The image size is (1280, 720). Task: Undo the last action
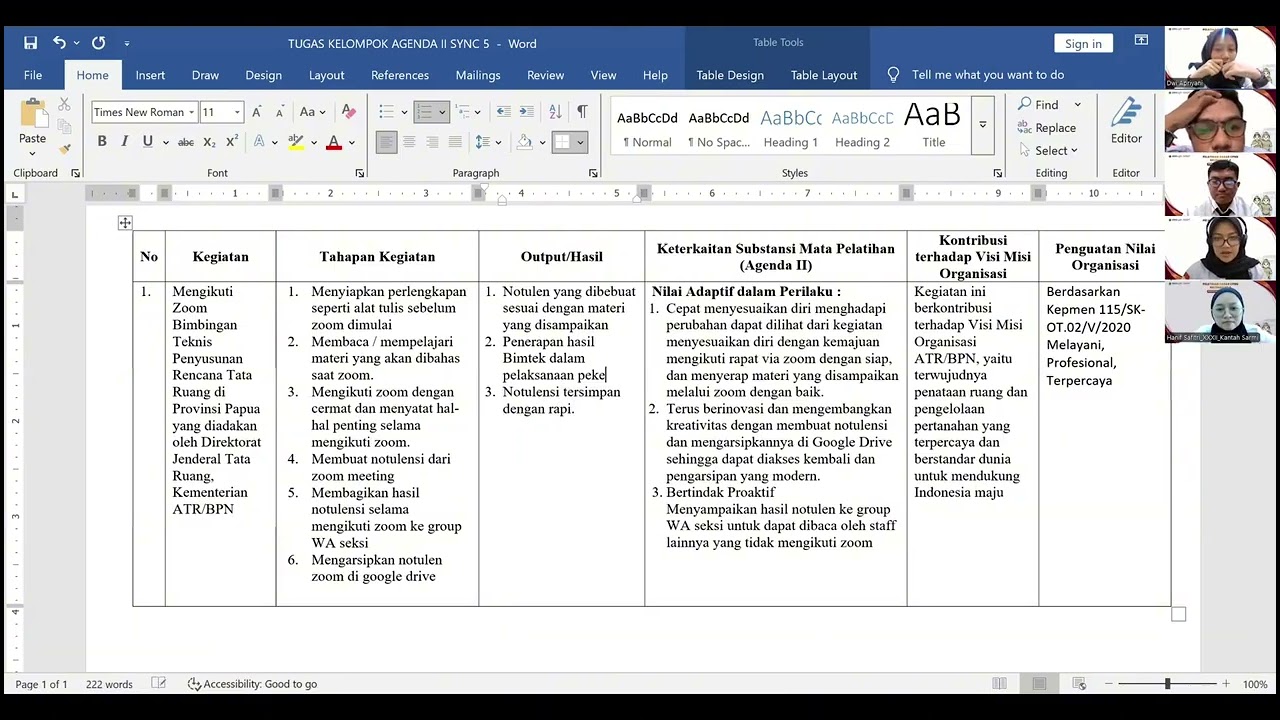point(59,43)
